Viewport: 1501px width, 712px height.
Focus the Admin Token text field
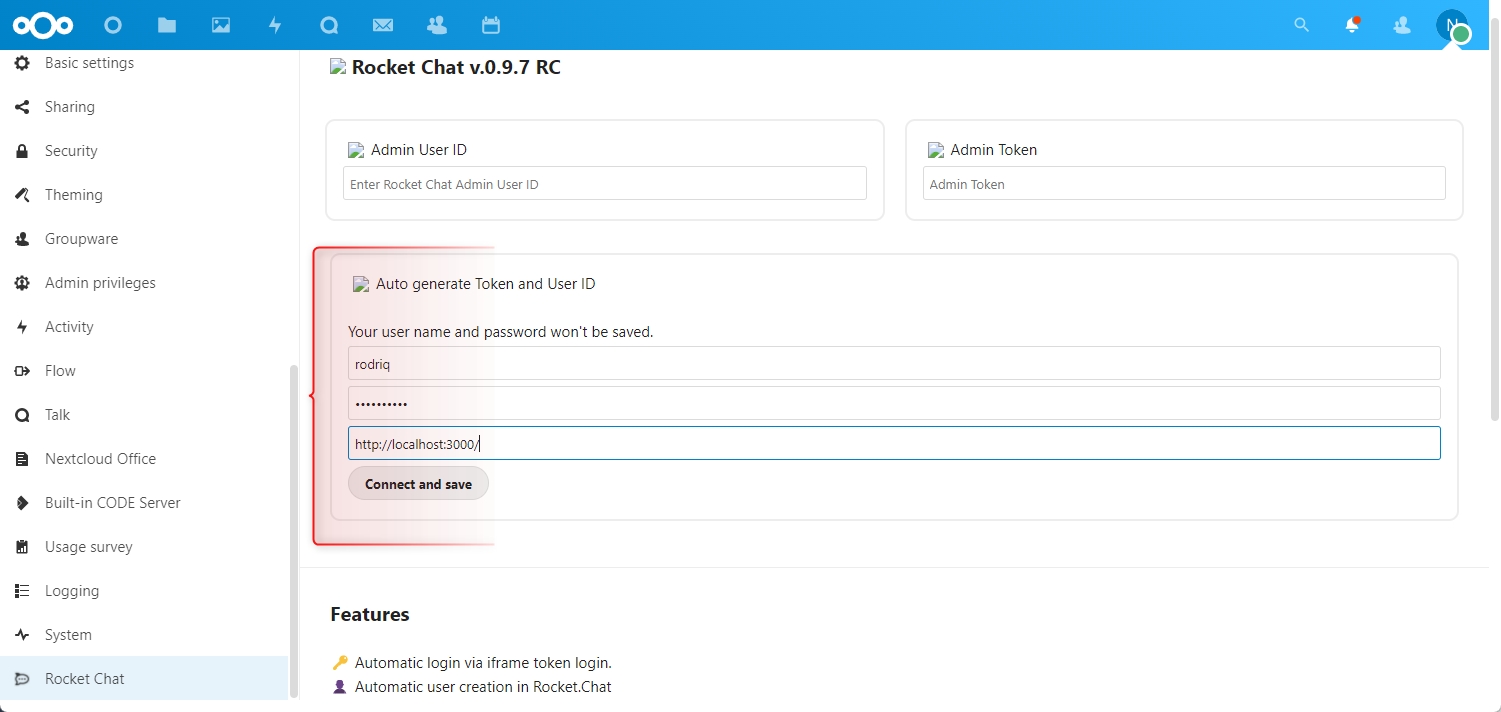(1183, 184)
